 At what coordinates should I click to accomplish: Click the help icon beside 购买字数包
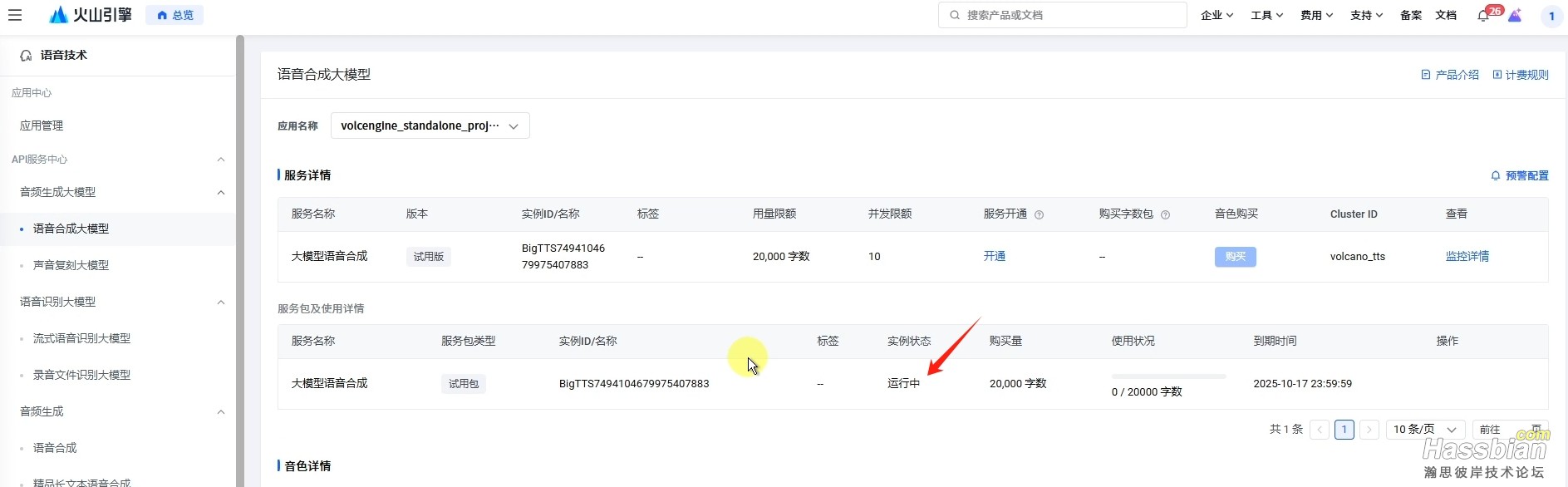1165,214
